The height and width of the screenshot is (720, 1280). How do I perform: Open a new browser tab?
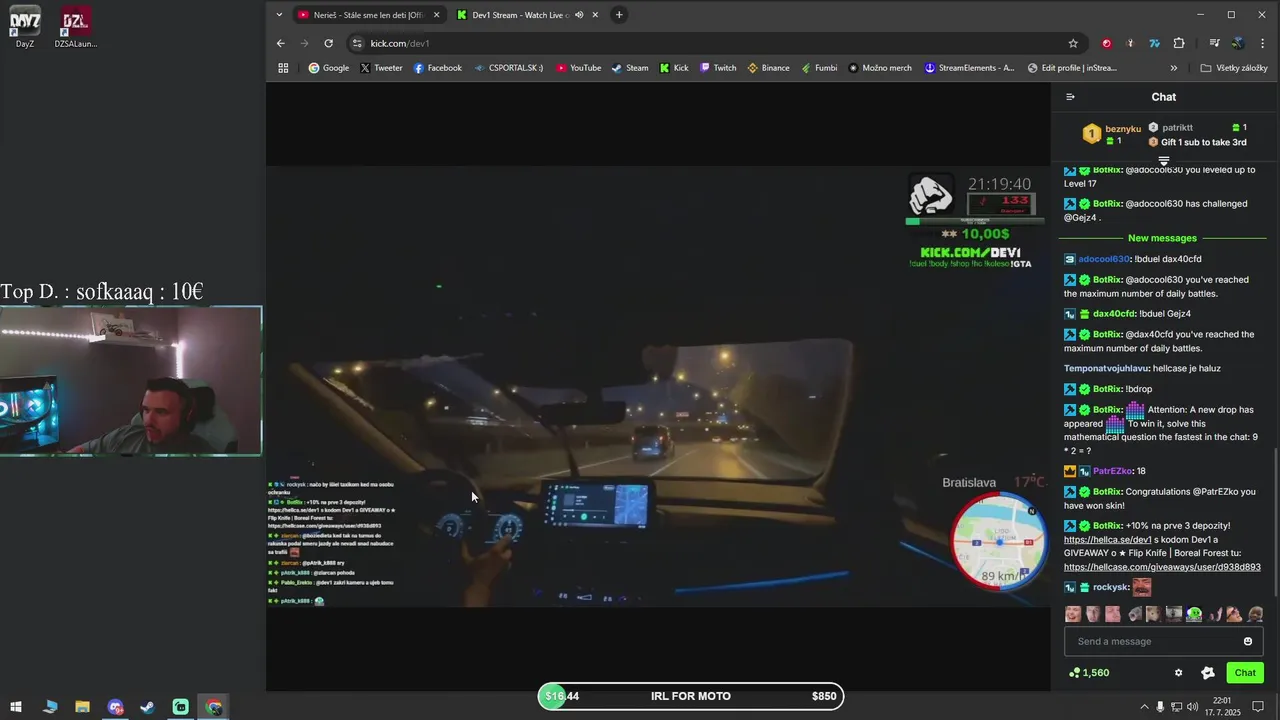click(x=619, y=15)
